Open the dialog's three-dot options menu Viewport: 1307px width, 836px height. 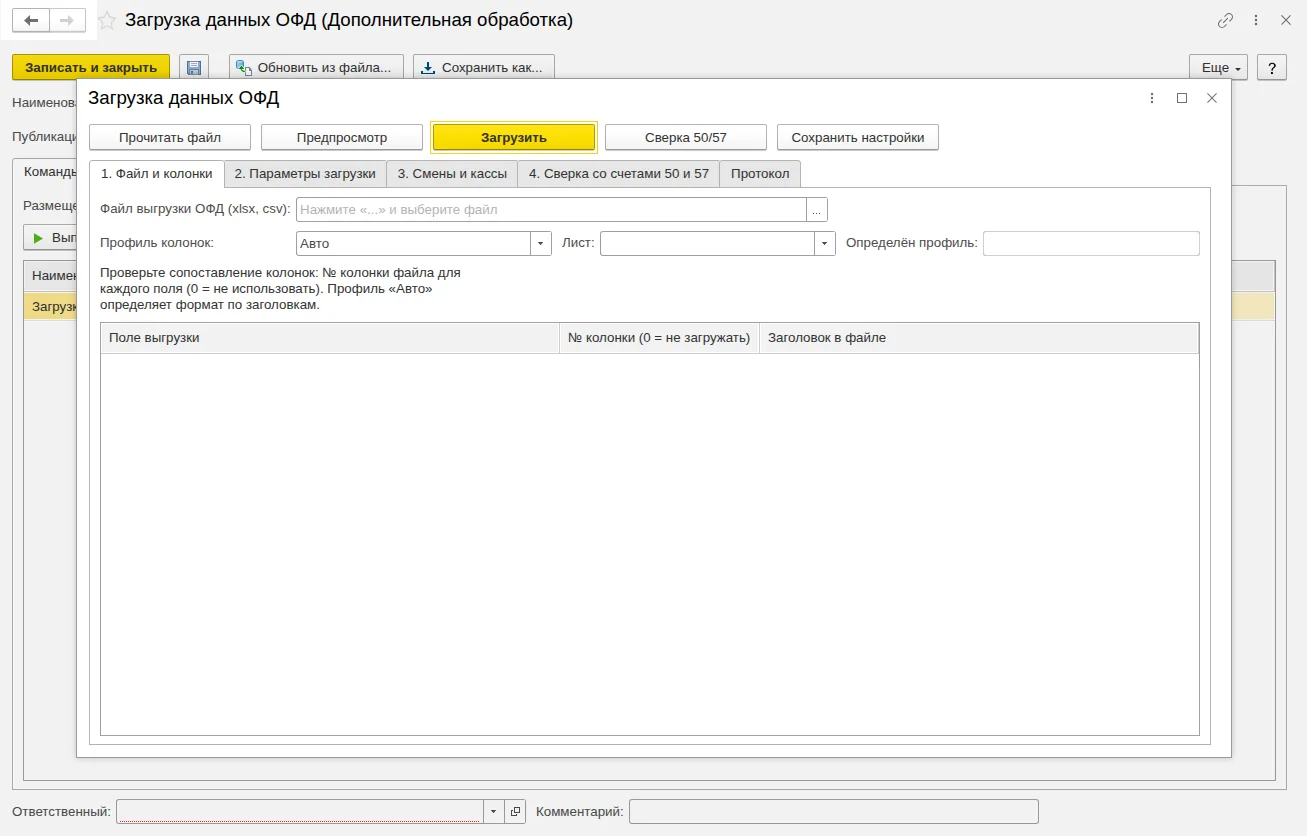click(x=1152, y=98)
